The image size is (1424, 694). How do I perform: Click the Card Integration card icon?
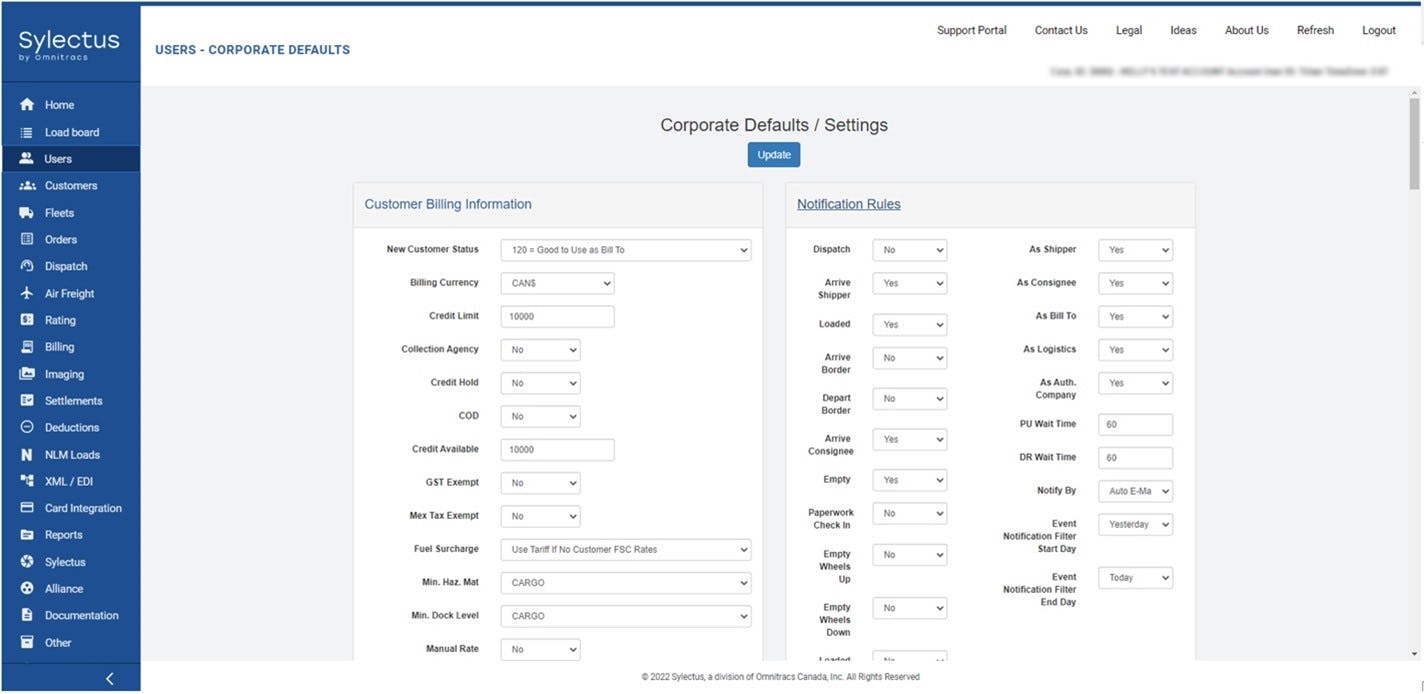tap(27, 508)
